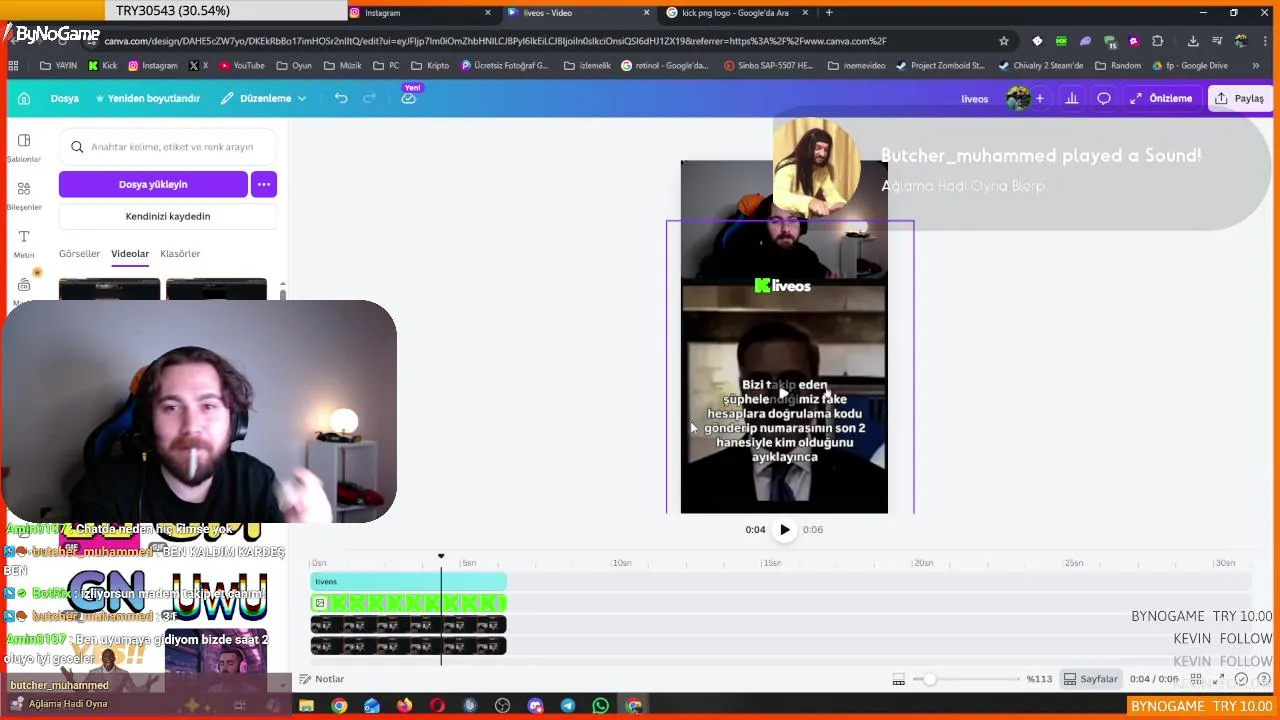Undo the last action
This screenshot has width=1280, height=720.
click(341, 98)
